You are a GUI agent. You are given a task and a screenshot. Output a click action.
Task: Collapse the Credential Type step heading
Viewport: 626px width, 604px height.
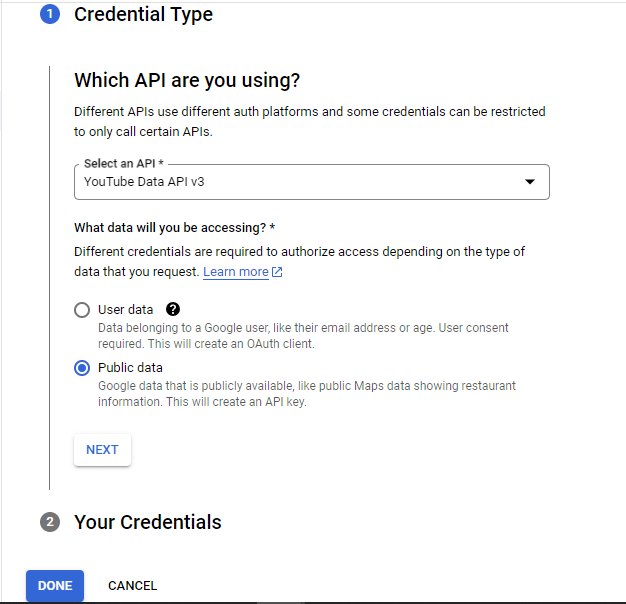tap(143, 15)
